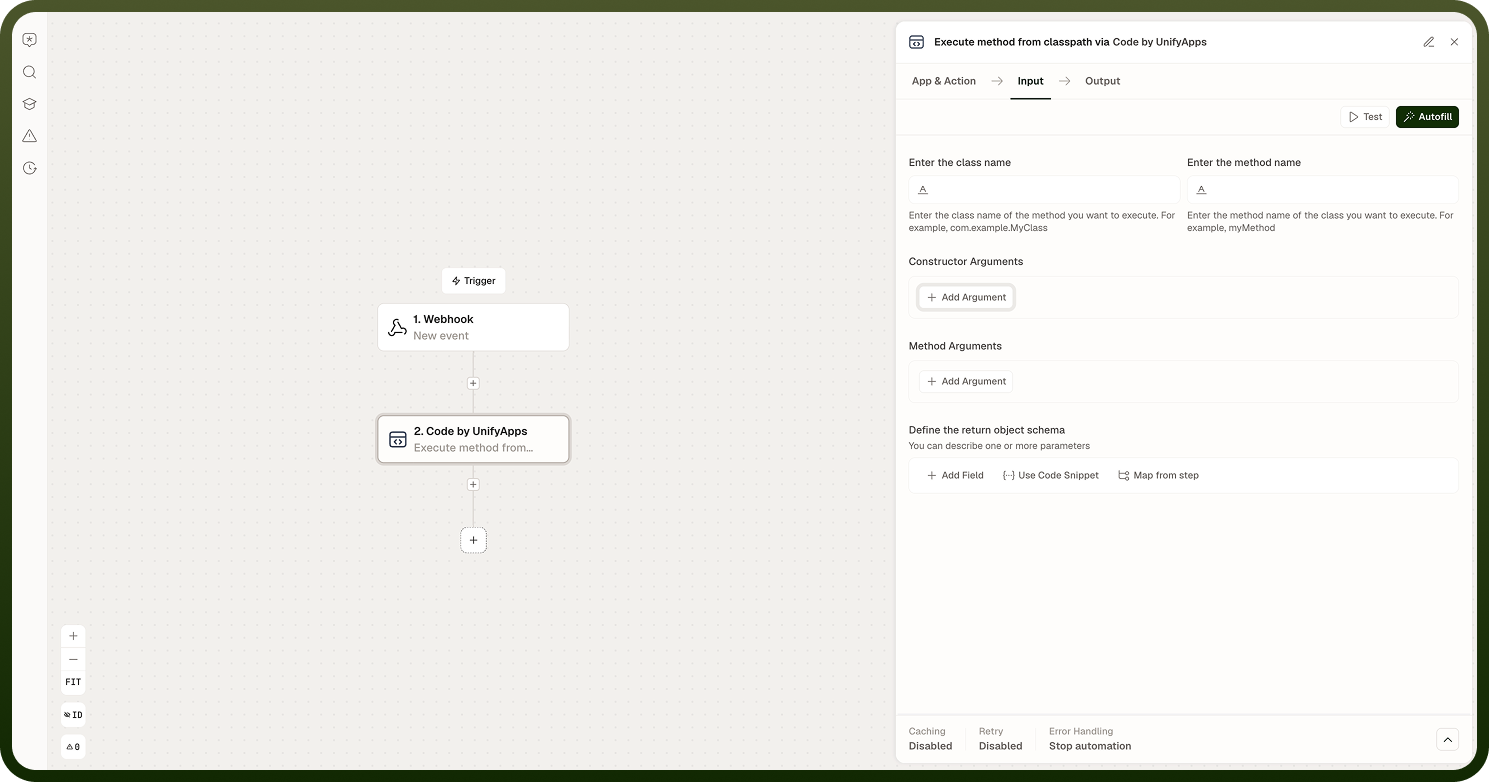Screen dimensions: 1489x782
Task: Add Argument under Method Arguments
Action: click(966, 381)
